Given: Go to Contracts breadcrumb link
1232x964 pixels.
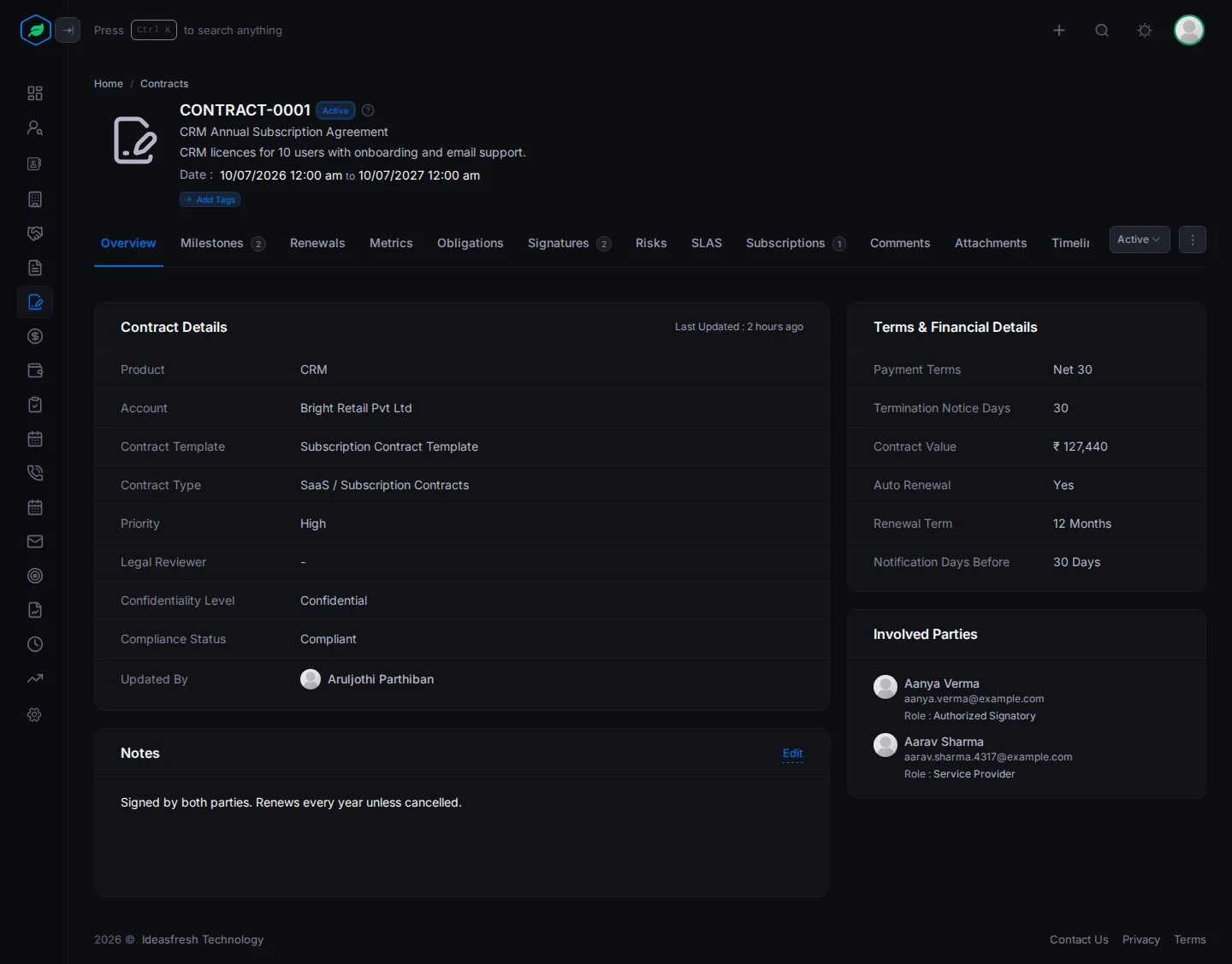Looking at the screenshot, I should 164,84.
